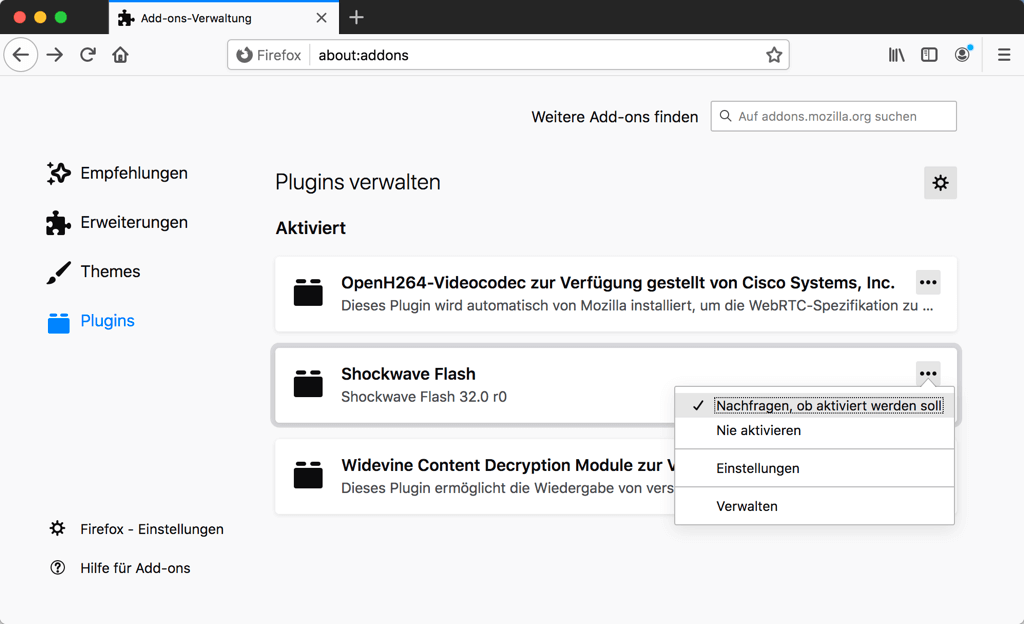The width and height of the screenshot is (1024, 624).
Task: Click the Plugins verwalten heading
Action: [358, 182]
